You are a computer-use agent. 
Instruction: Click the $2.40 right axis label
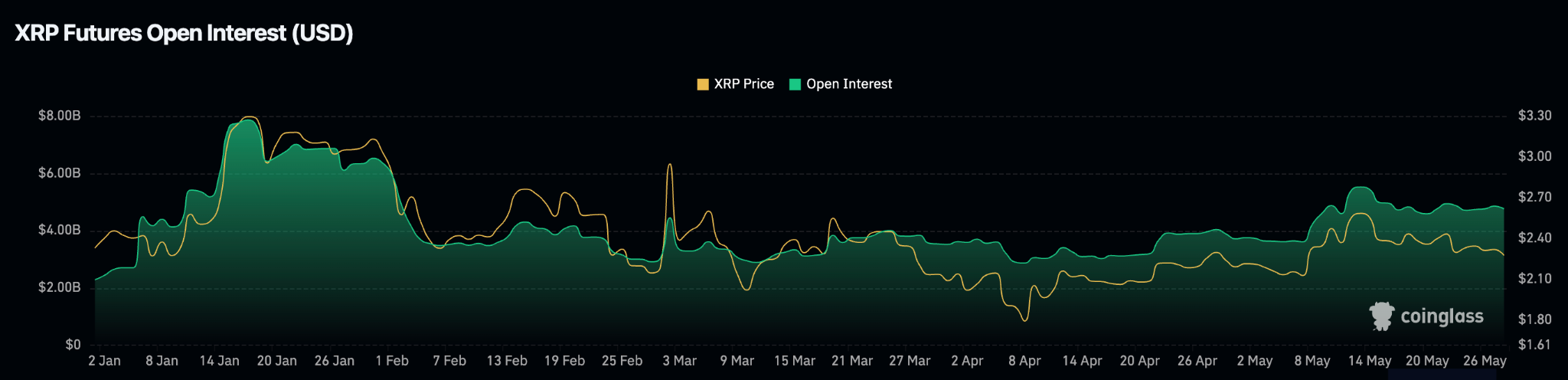point(1535,237)
